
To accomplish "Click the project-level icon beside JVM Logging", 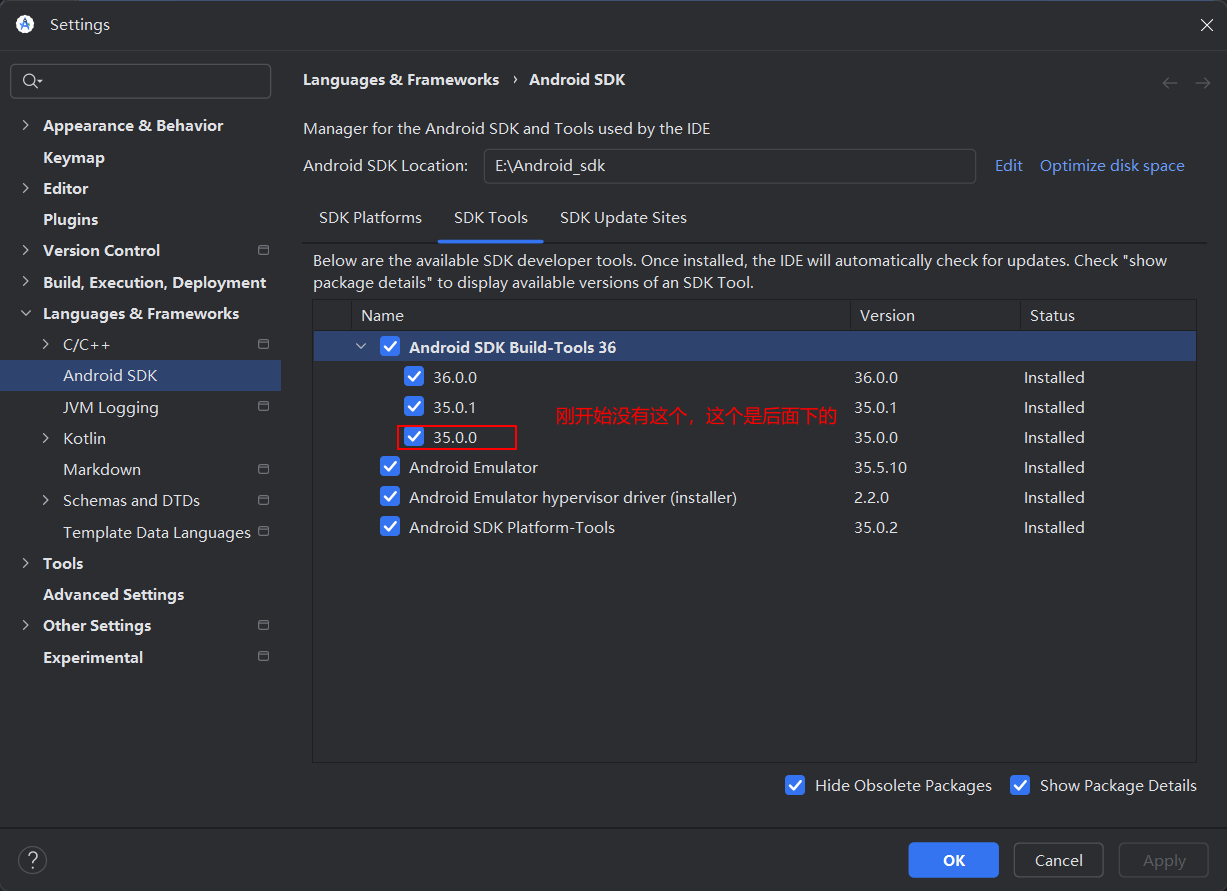I will (264, 407).
